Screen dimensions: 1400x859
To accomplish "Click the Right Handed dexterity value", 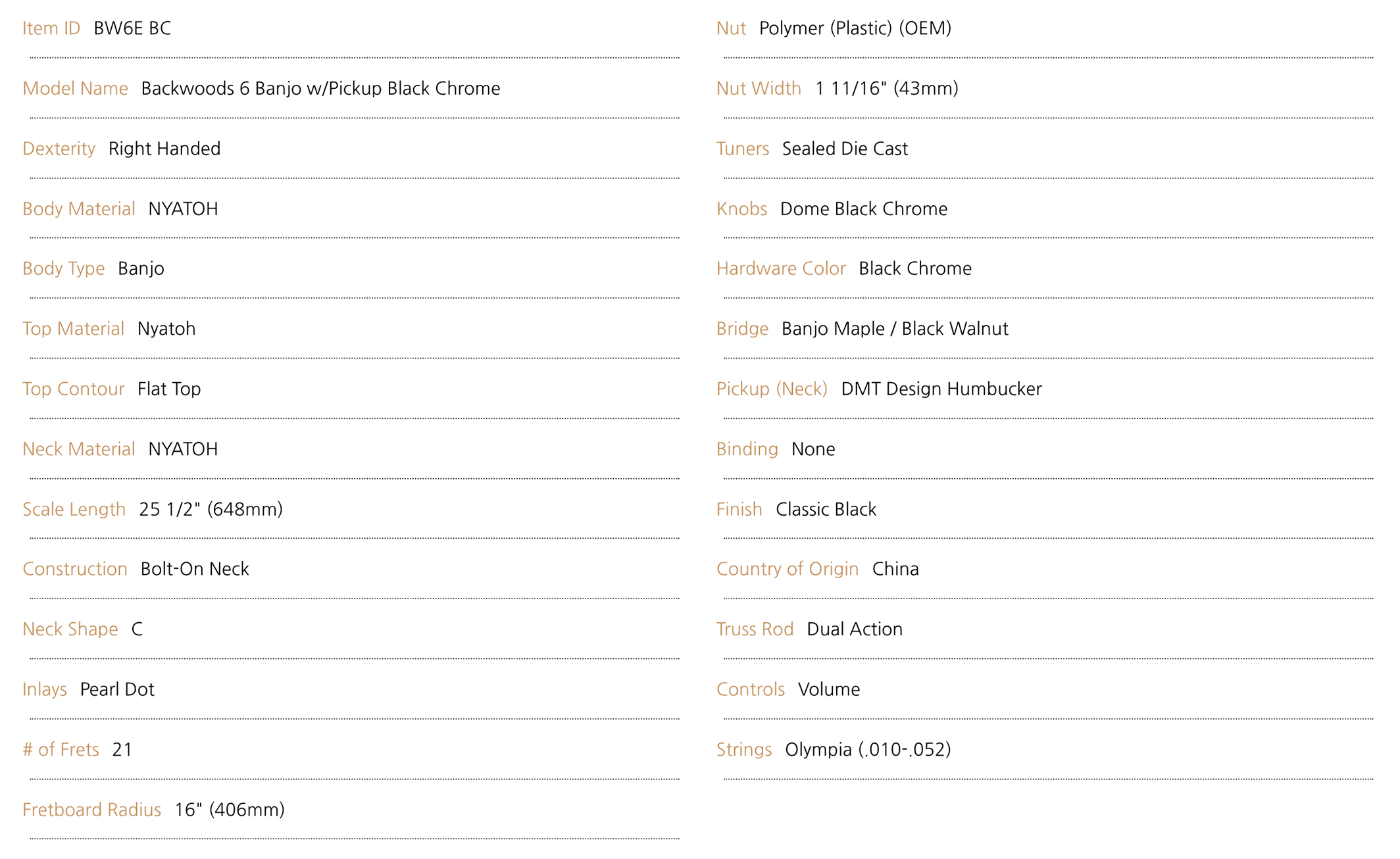I will tap(164, 149).
